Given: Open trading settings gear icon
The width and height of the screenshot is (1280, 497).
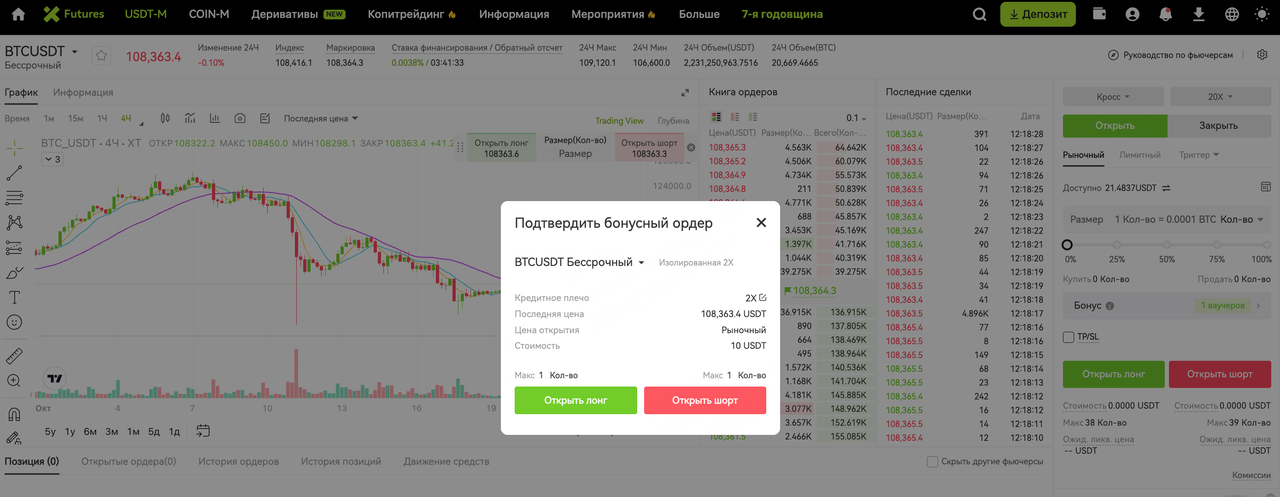Looking at the screenshot, I should pyautogui.click(x=1262, y=54).
